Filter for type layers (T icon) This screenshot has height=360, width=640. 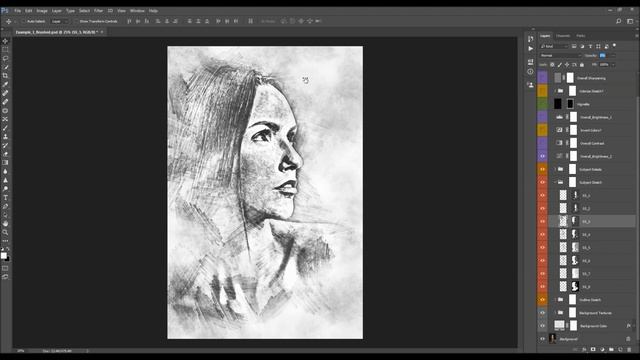pyautogui.click(x=590, y=47)
